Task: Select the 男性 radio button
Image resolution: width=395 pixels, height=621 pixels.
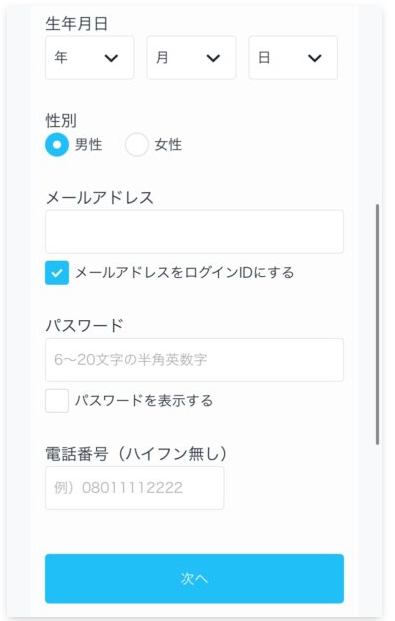Action: [57, 145]
